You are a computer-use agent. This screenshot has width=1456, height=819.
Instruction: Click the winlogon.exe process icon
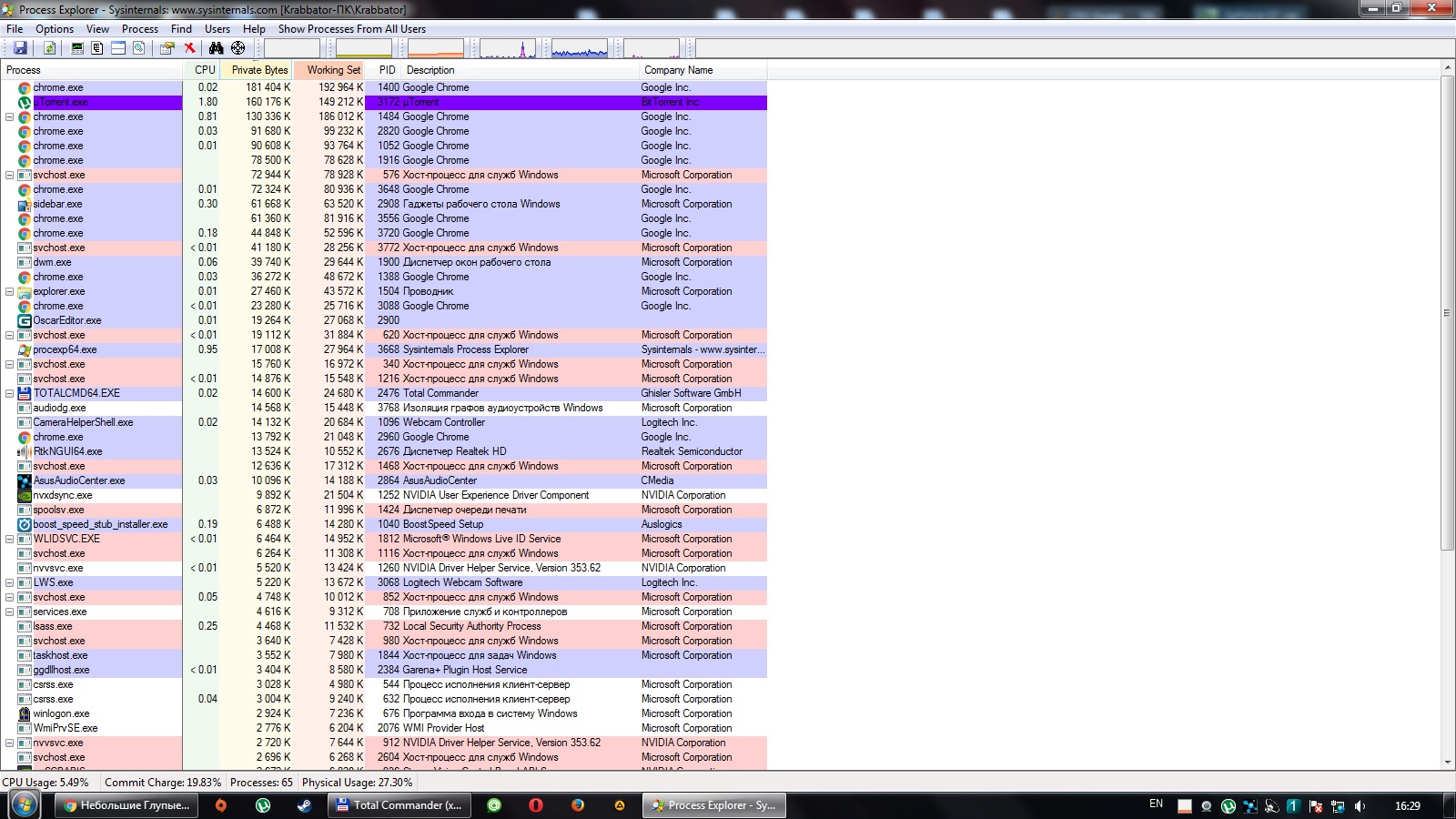[25, 713]
